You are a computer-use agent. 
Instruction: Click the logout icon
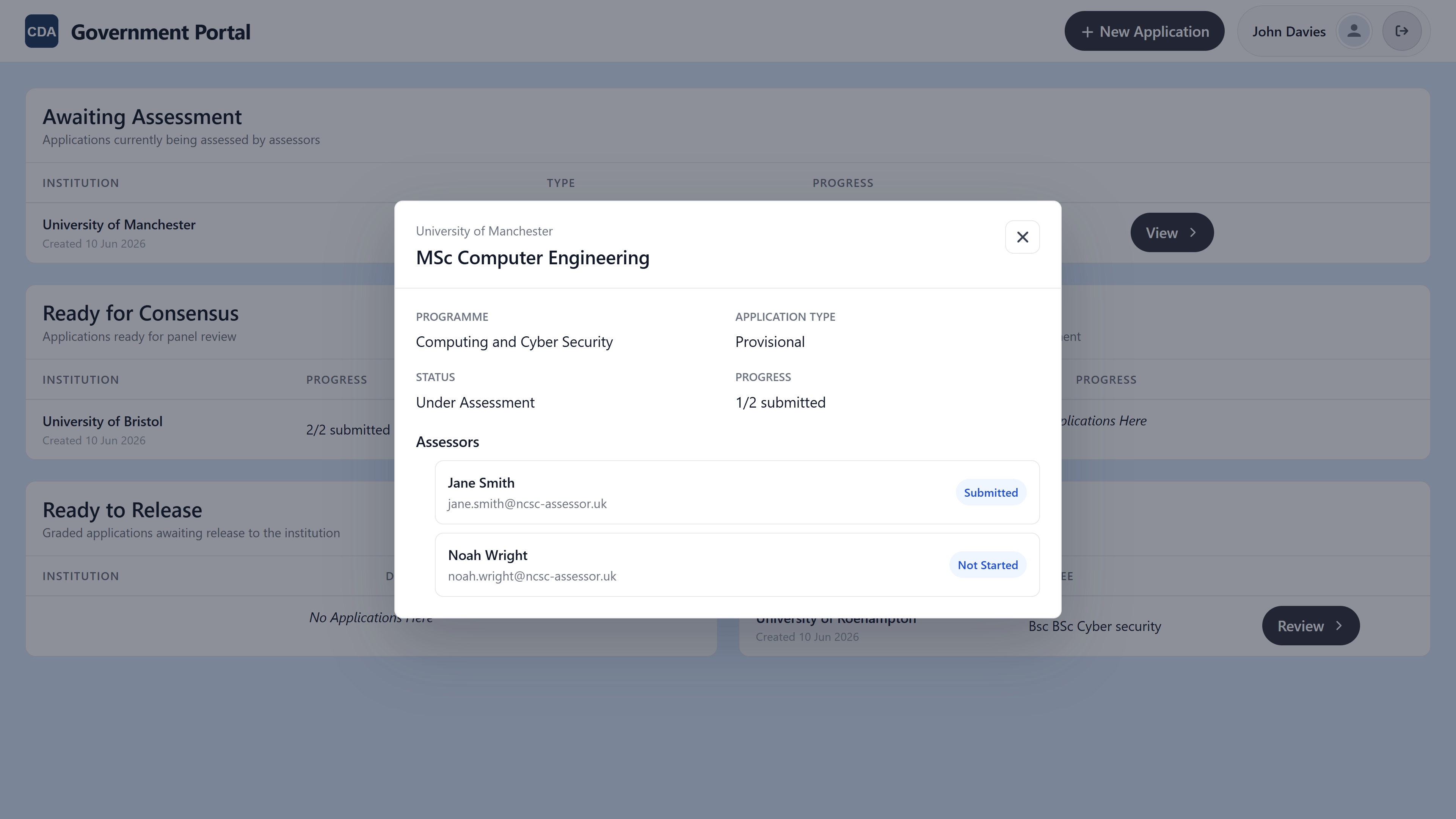click(1402, 31)
